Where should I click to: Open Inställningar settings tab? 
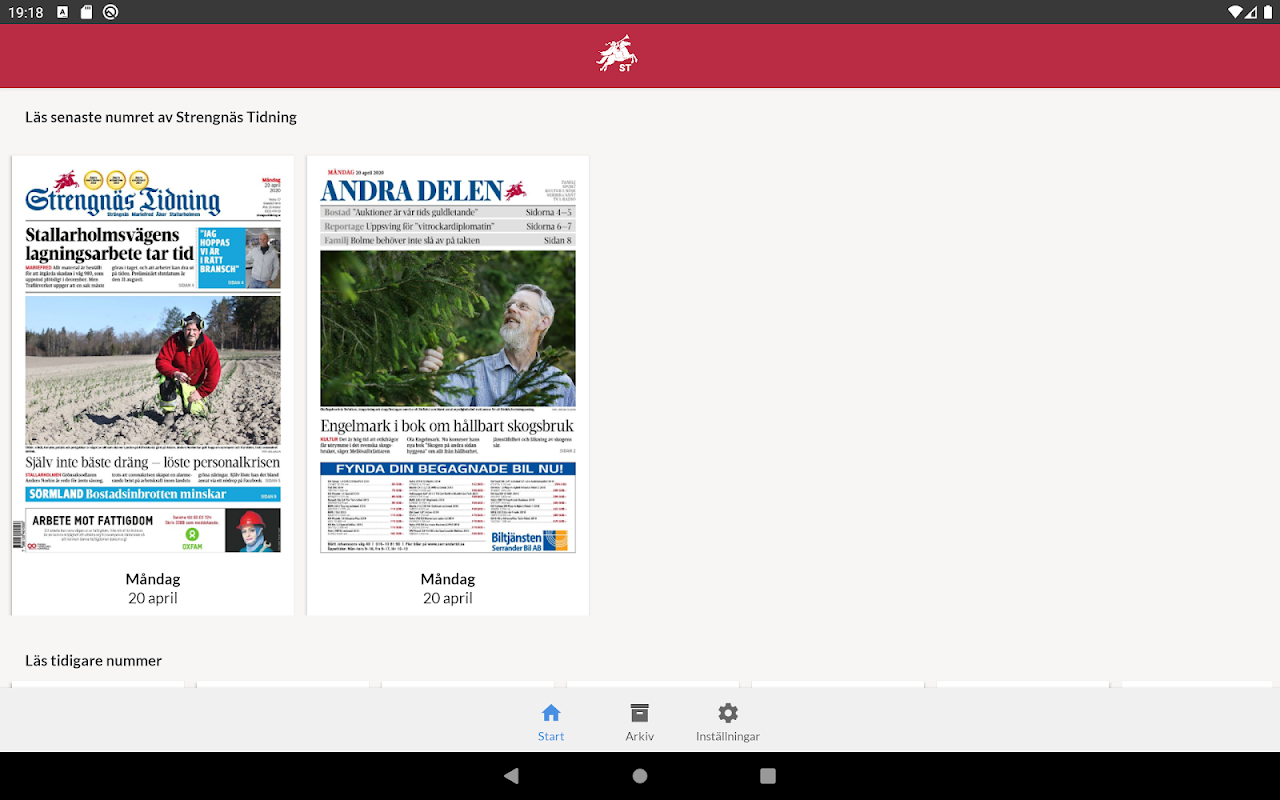tap(728, 723)
